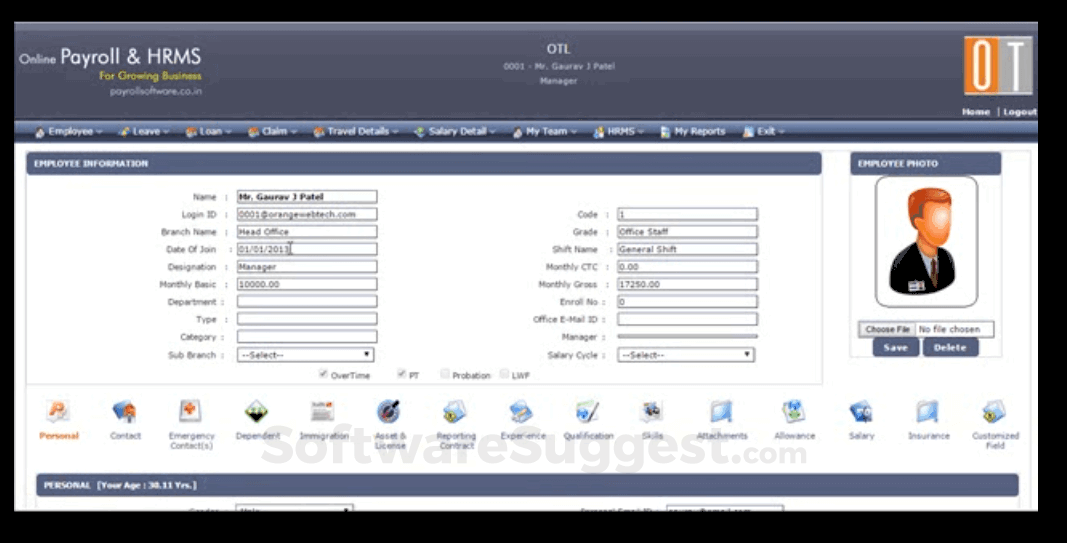Screen dimensions: 1067x543
Task: Open the Reporting Contract icon
Action: point(455,412)
